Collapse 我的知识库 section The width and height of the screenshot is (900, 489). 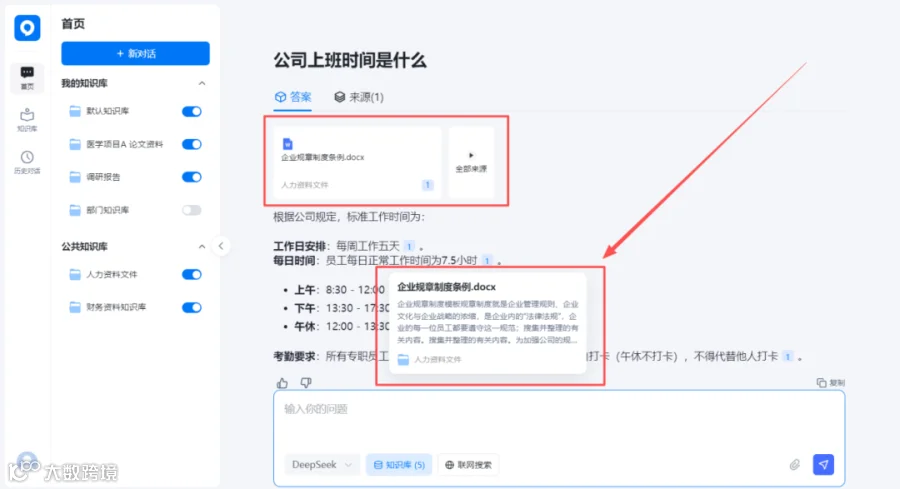pyautogui.click(x=201, y=83)
